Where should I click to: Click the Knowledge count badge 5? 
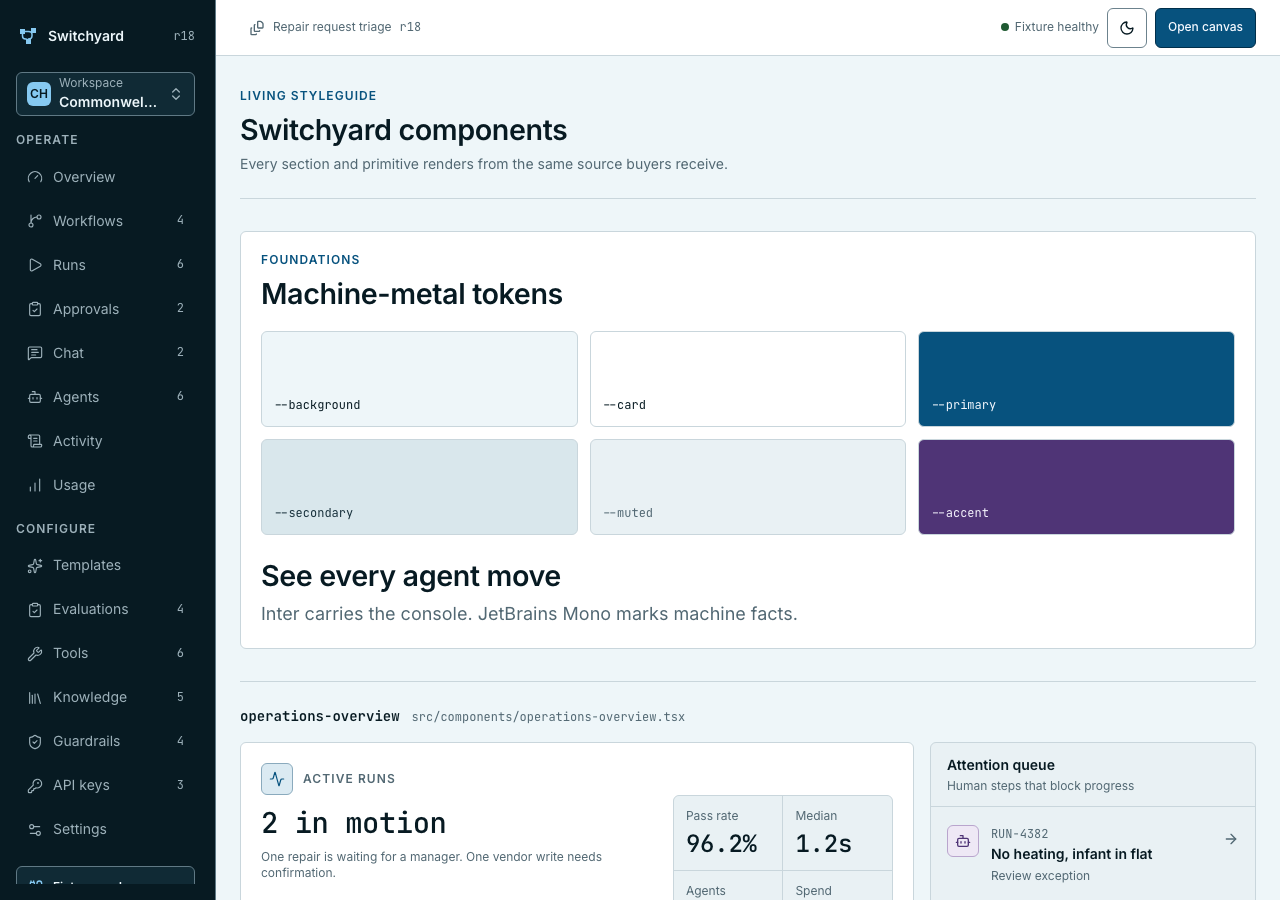coord(180,697)
